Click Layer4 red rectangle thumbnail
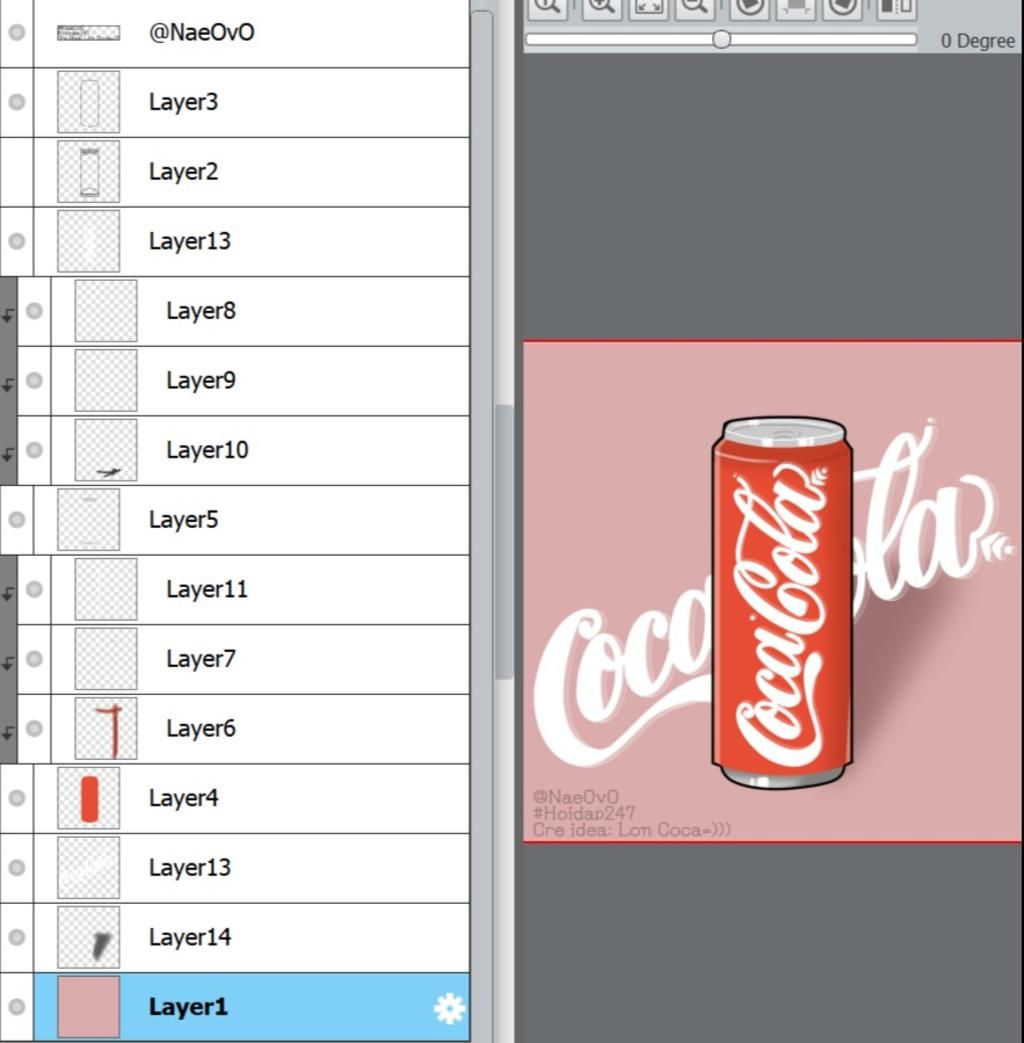The width and height of the screenshot is (1024, 1043). 88,798
